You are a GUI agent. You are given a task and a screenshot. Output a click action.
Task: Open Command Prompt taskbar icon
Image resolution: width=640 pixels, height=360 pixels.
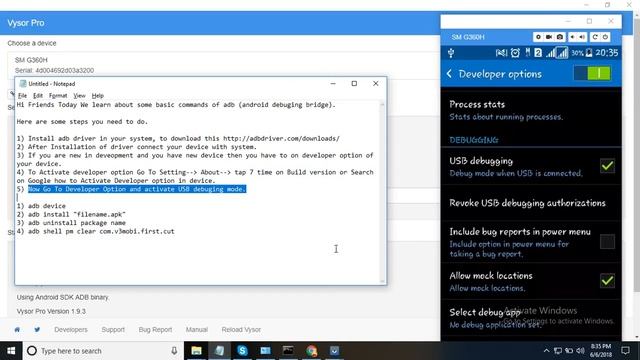288,351
